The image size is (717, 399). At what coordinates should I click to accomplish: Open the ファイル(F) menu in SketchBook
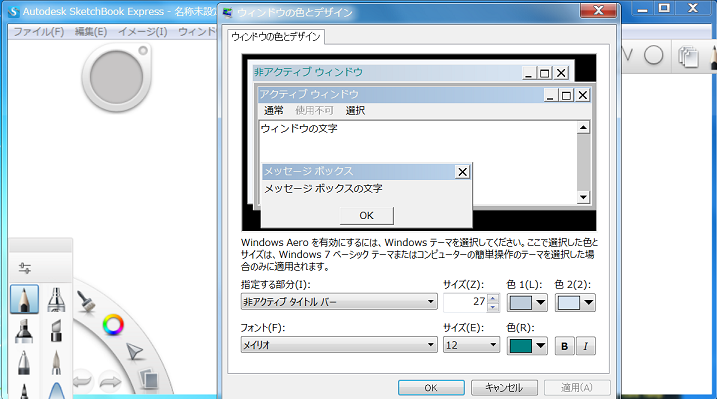(38, 32)
